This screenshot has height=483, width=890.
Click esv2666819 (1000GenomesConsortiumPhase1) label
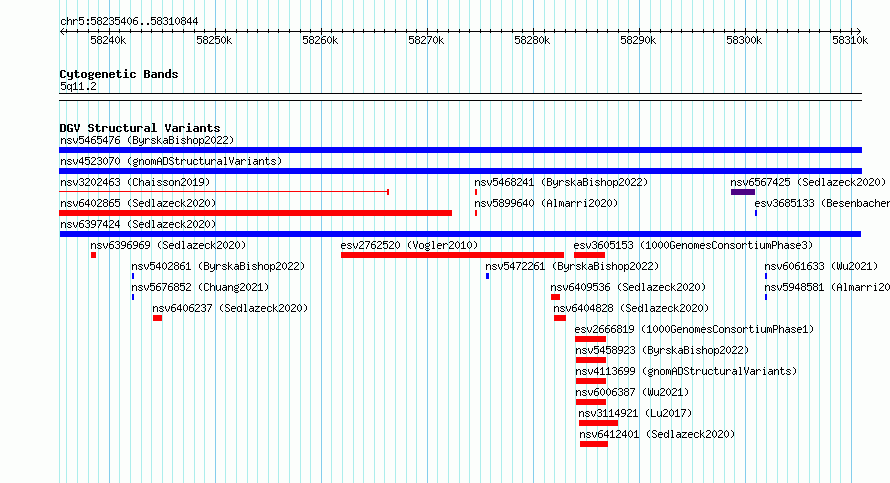(694, 329)
